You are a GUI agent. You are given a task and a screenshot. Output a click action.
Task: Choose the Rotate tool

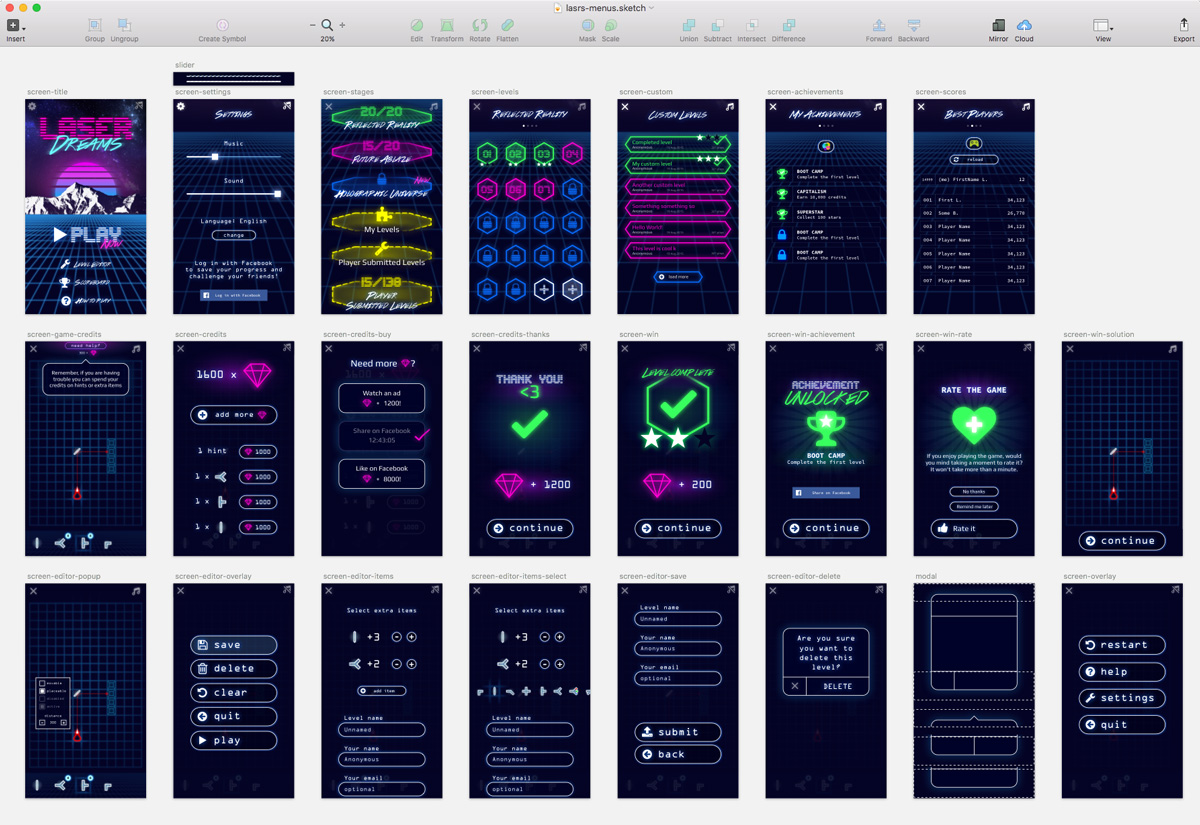point(480,25)
